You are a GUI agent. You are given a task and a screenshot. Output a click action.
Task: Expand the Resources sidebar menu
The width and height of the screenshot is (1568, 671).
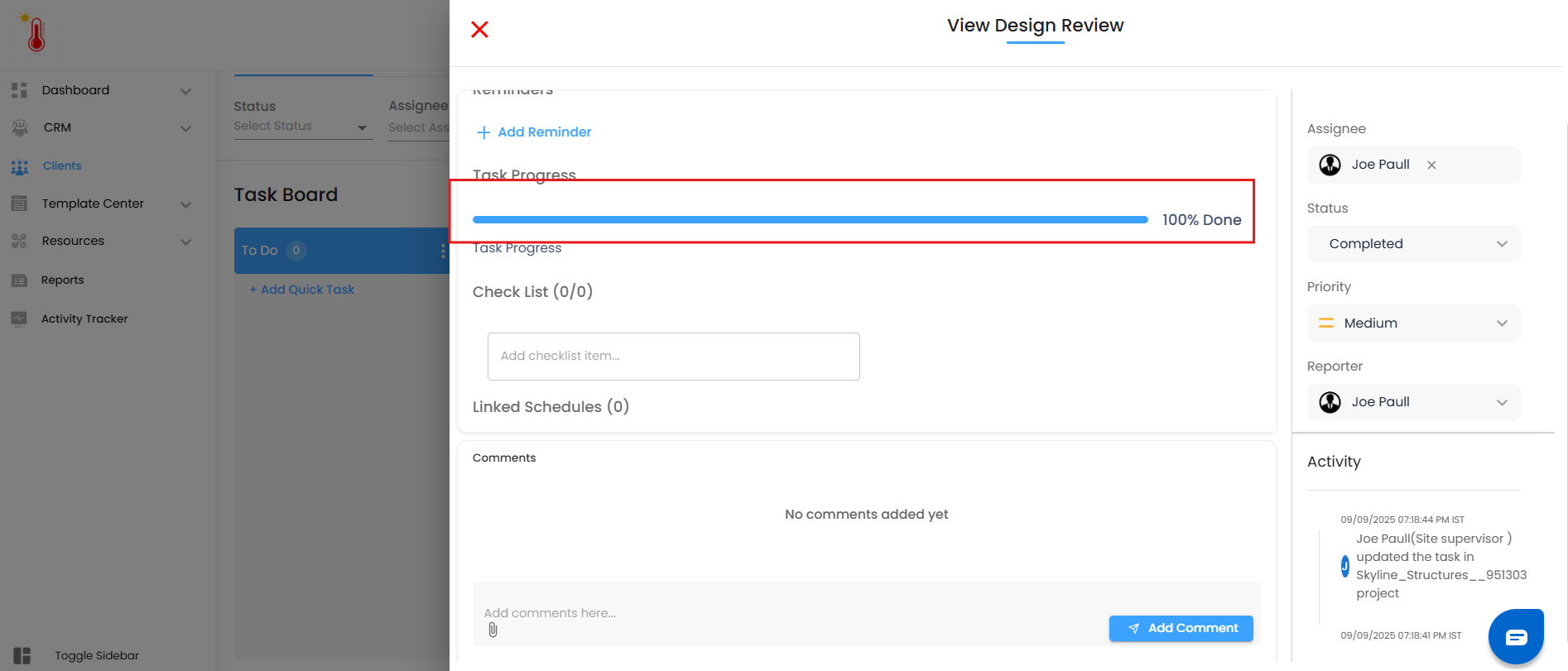(x=186, y=242)
